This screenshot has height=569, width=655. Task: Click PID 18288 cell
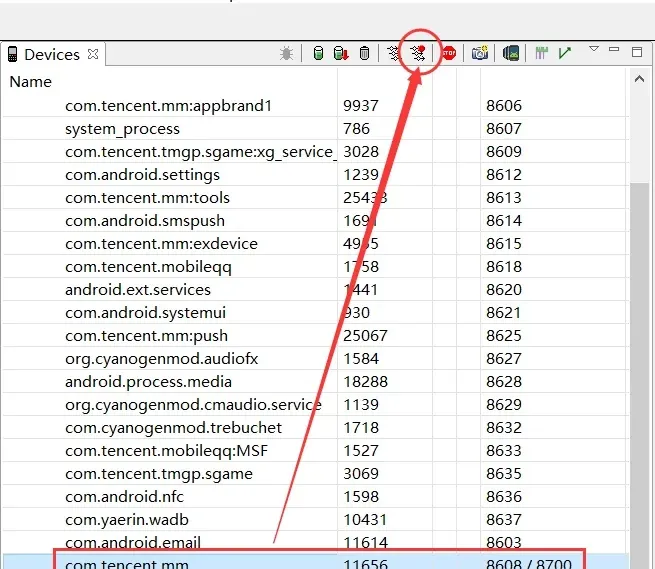coord(366,381)
